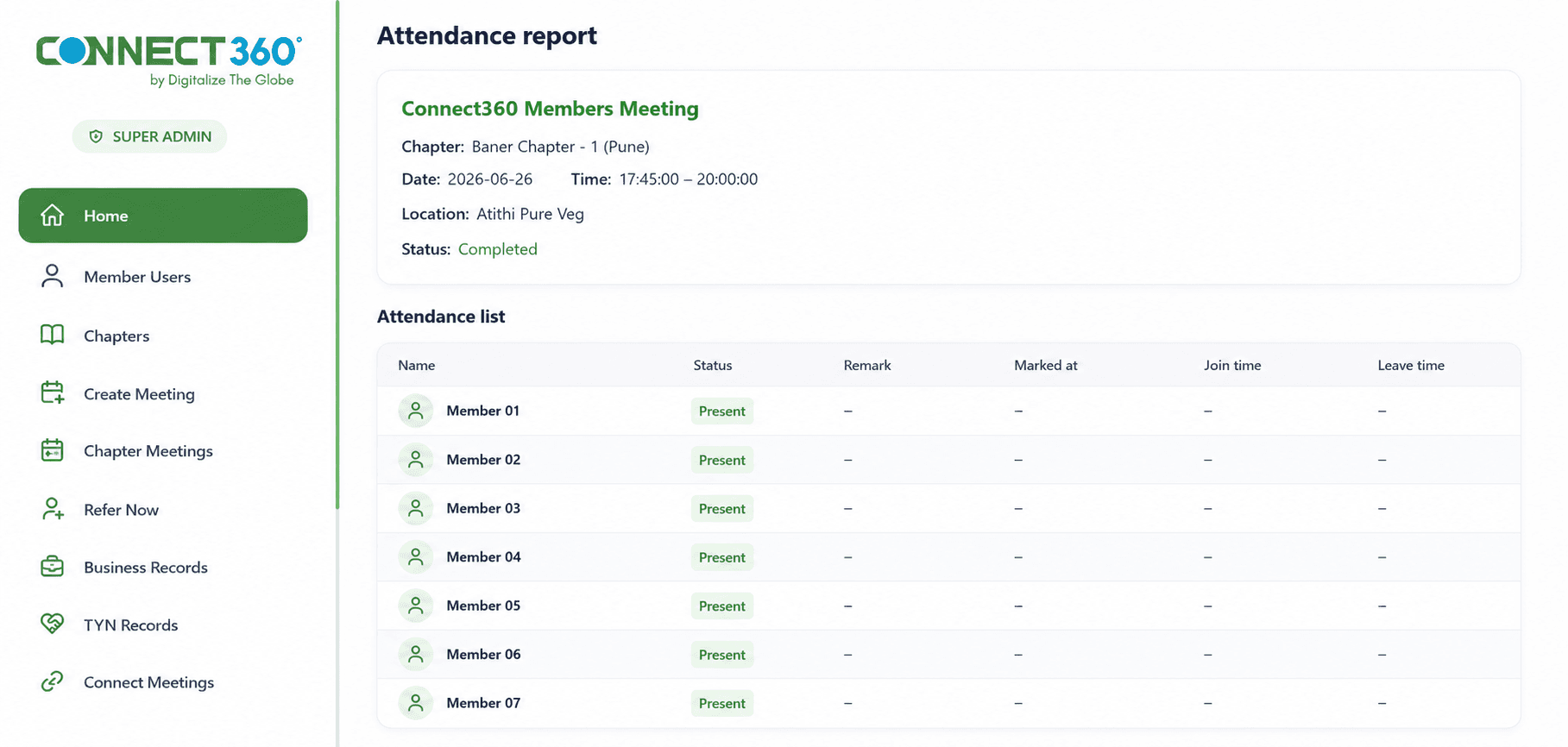Click the time 17:45:00 – 20:00:00
The image size is (1568, 747).
[x=689, y=179]
